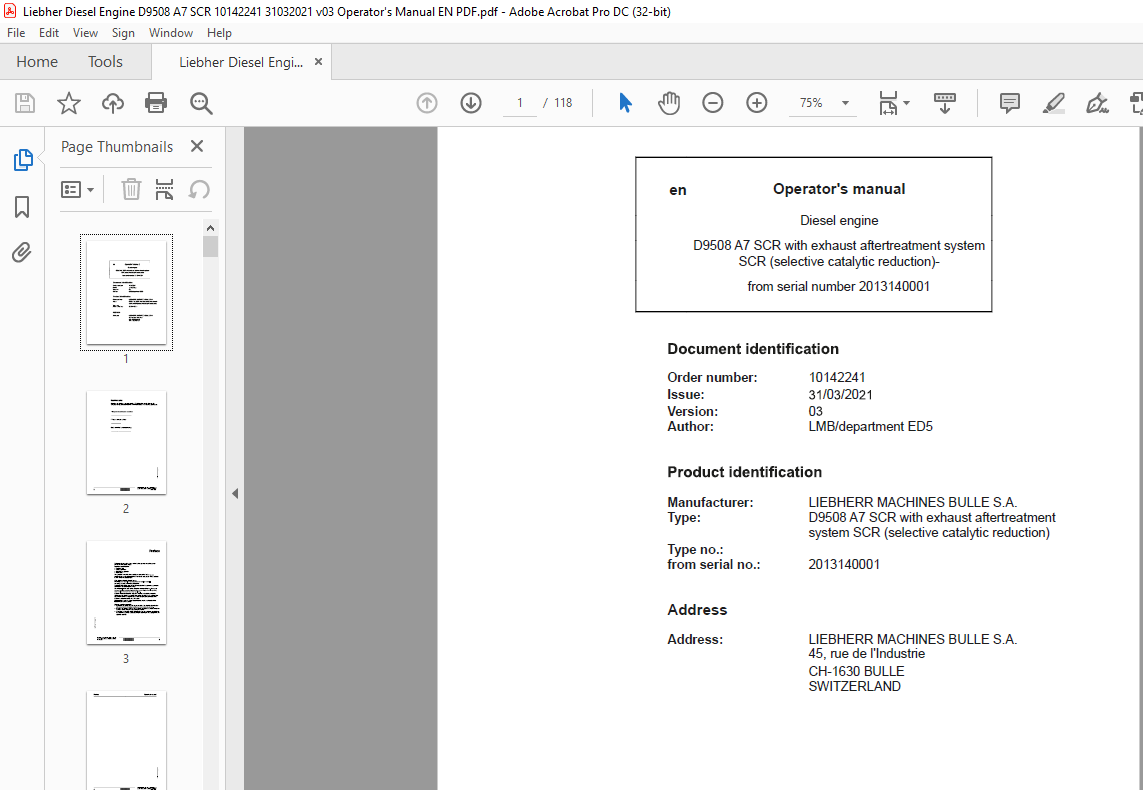Viewport: 1143px width, 790px height.
Task: Click the Document identification heading
Action: [753, 349]
